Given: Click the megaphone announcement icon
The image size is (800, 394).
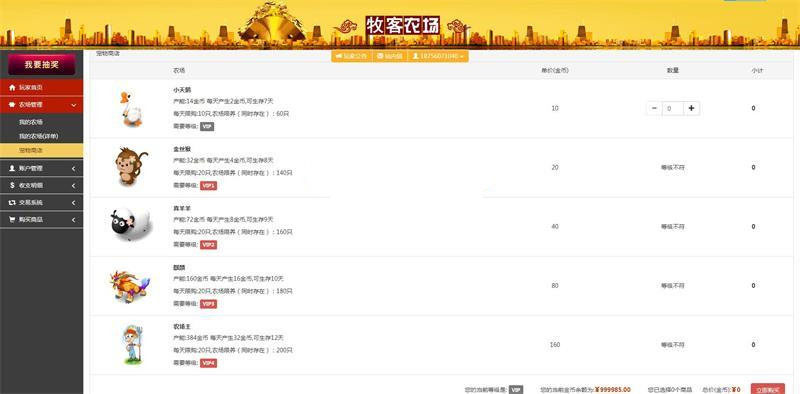Looking at the screenshot, I should [339, 56].
